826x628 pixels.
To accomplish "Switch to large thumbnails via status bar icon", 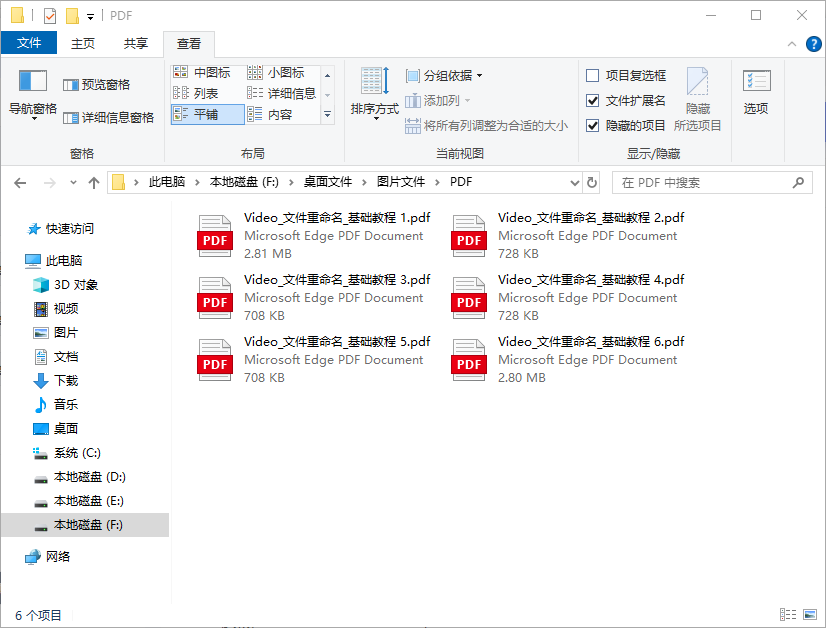I will (x=809, y=614).
